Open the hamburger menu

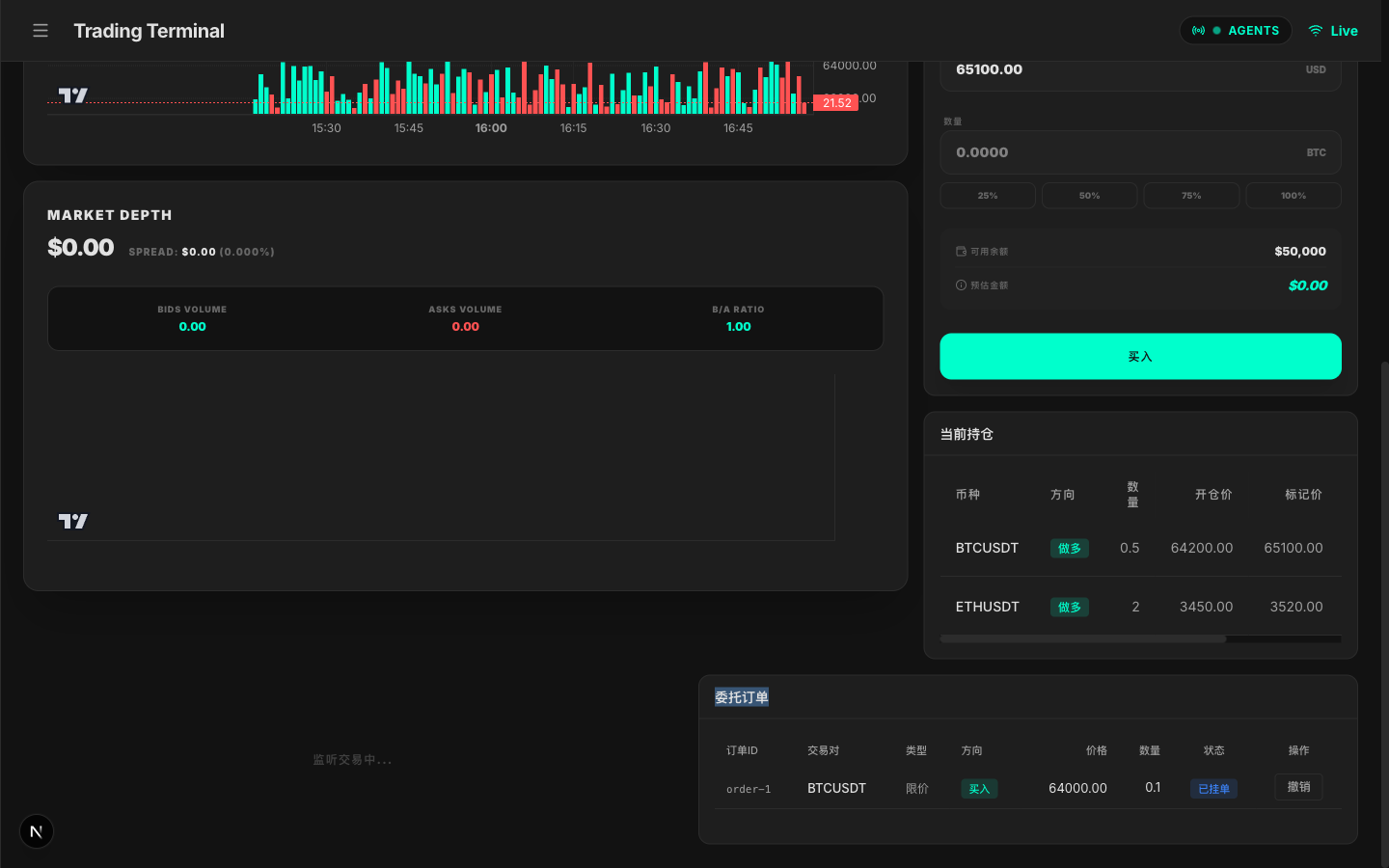[x=41, y=31]
